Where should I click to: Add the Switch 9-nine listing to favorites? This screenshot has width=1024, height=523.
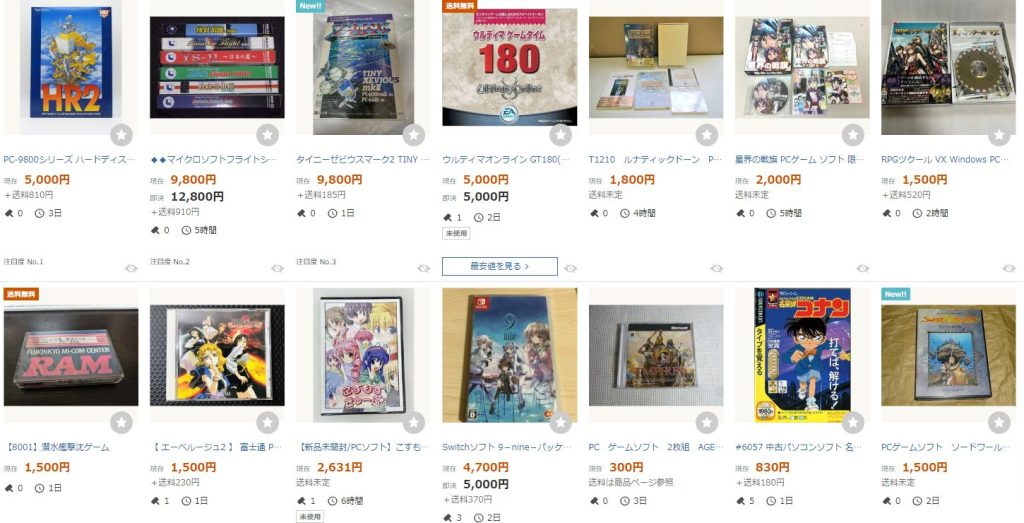click(x=560, y=422)
